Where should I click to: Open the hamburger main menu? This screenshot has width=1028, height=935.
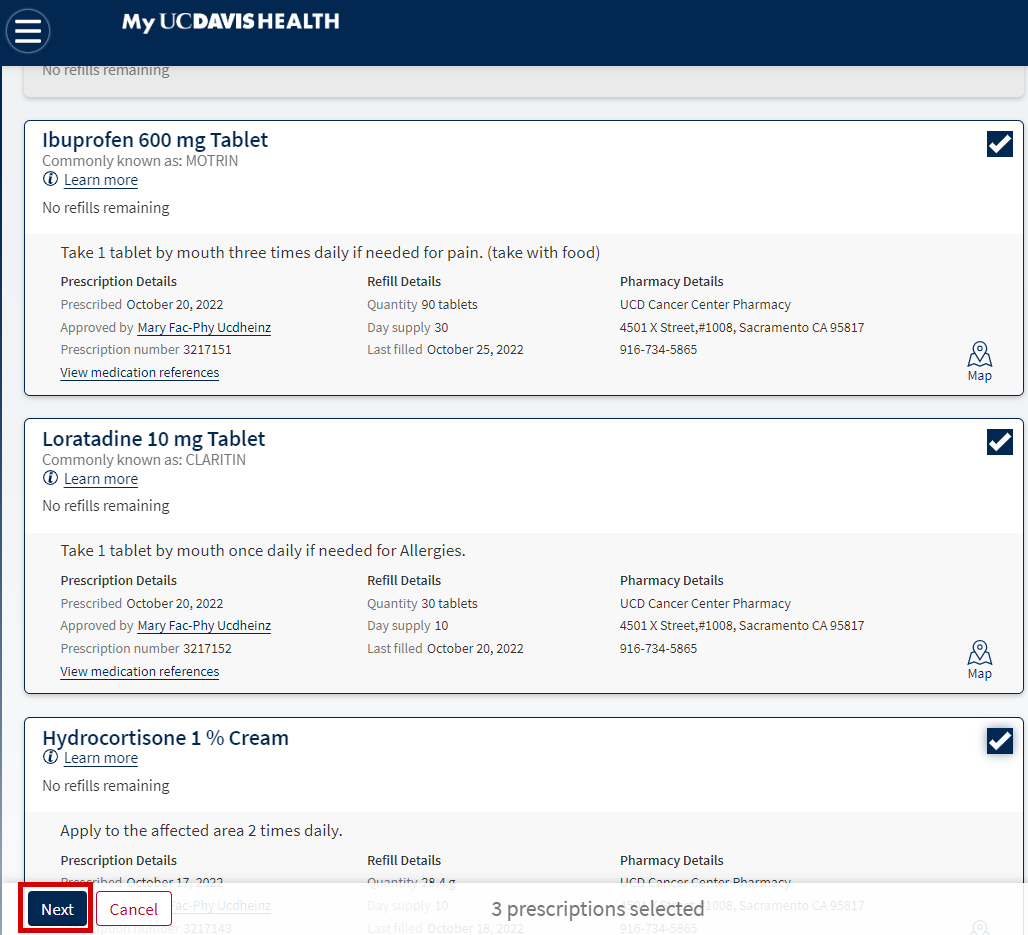28,31
